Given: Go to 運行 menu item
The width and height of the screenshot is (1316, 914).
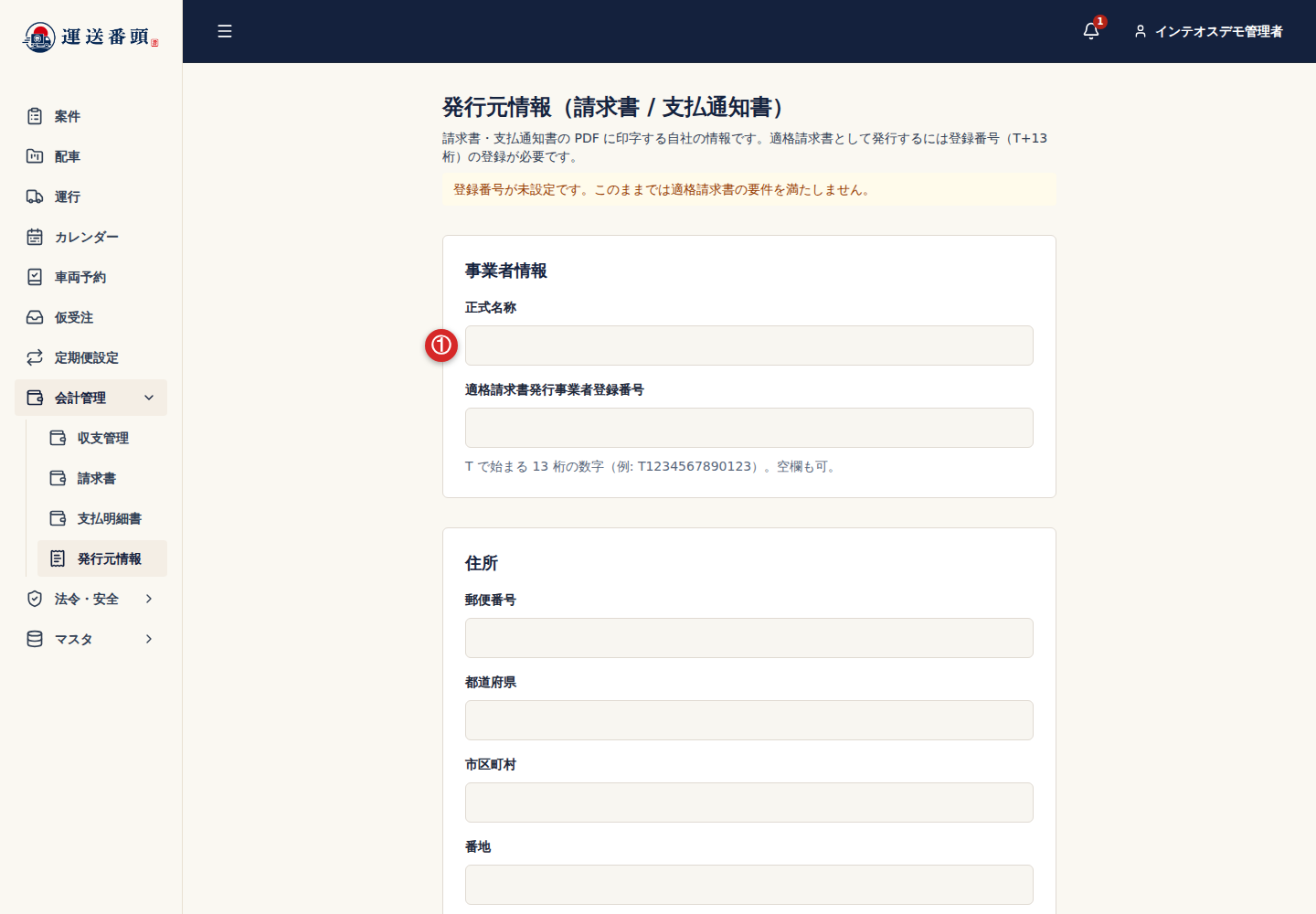Looking at the screenshot, I should click(x=90, y=197).
